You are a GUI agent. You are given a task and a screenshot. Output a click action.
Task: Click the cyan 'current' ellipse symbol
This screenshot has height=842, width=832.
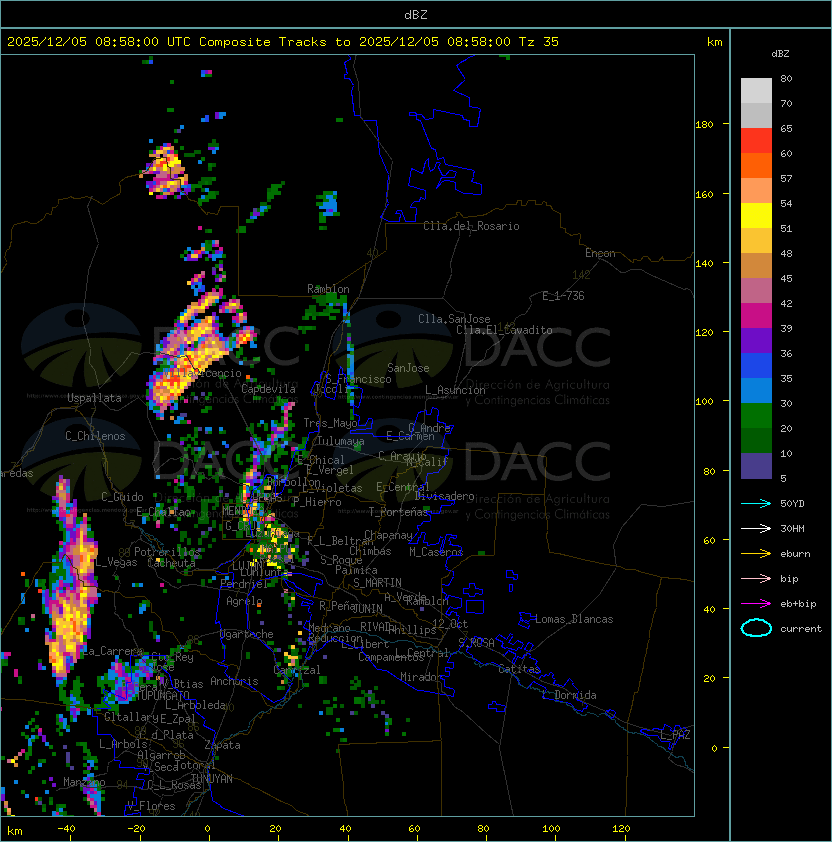click(756, 628)
